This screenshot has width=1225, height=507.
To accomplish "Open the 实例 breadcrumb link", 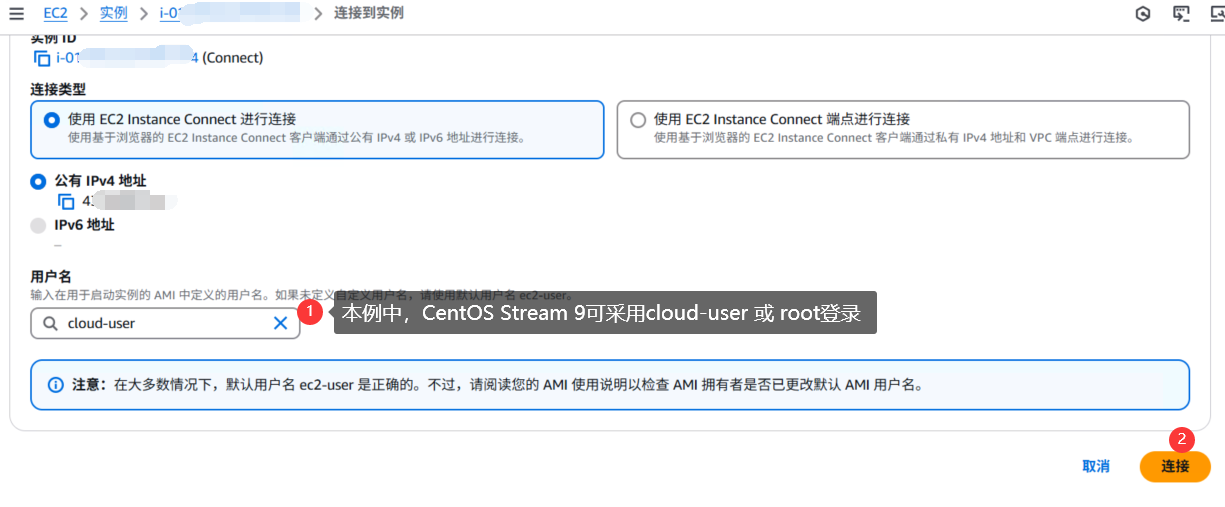I will click(x=113, y=14).
